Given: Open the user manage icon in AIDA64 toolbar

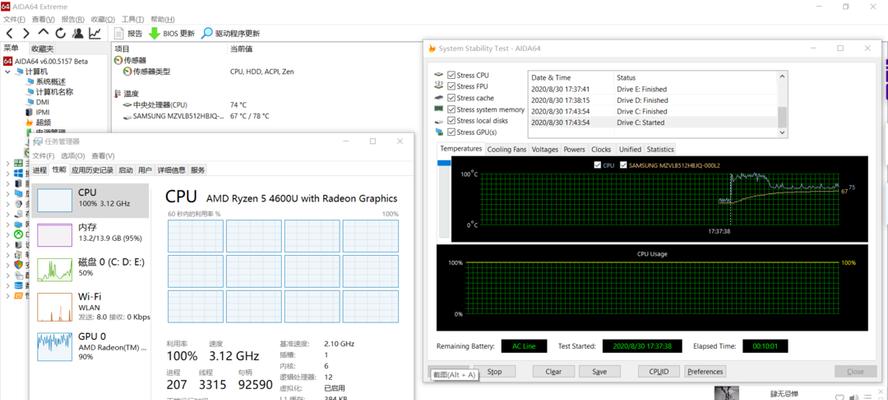Looking at the screenshot, I should [78, 33].
